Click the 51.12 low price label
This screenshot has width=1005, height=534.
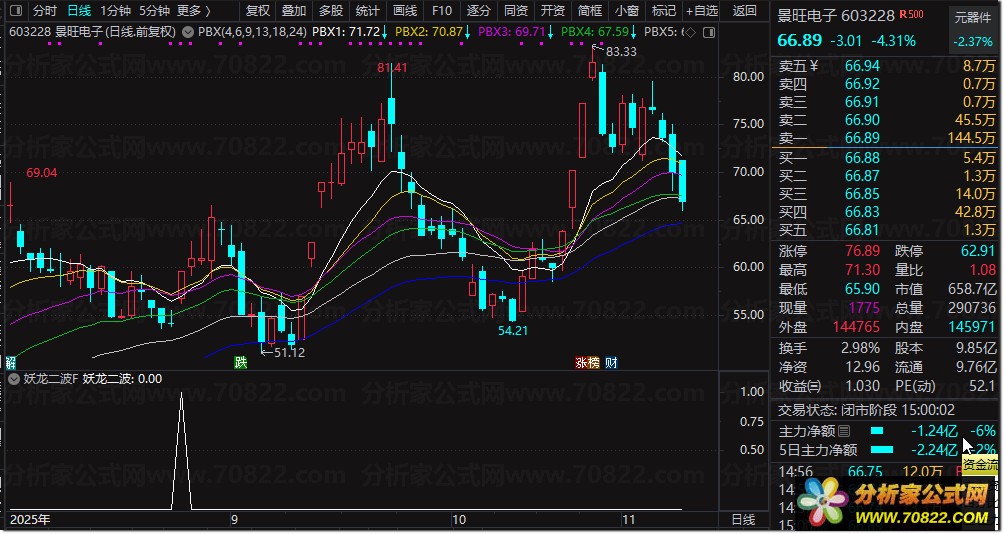pos(289,353)
